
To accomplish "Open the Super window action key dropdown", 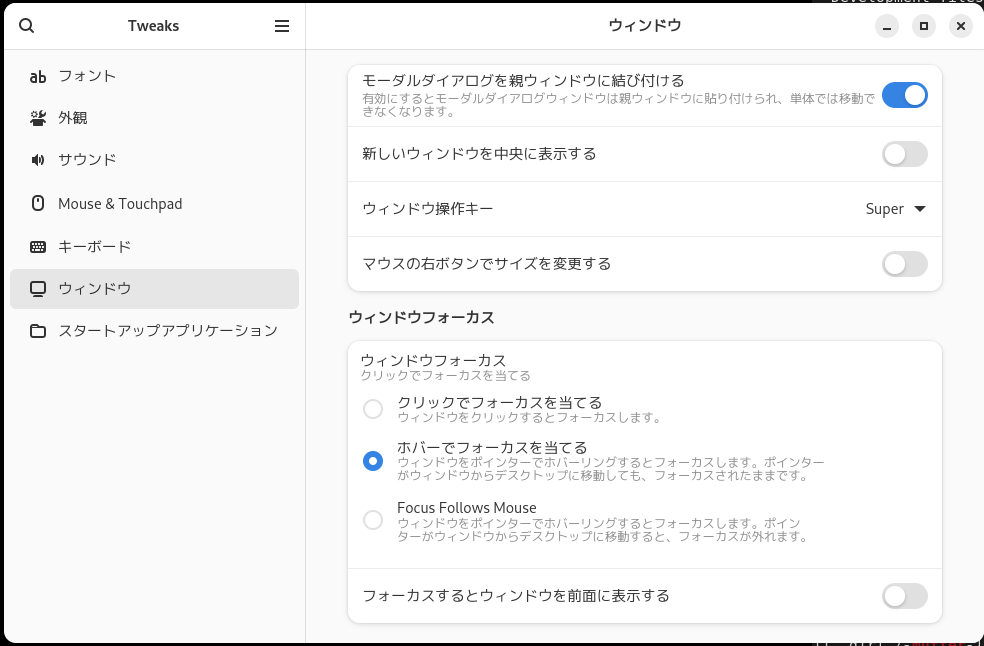I will (x=896, y=209).
